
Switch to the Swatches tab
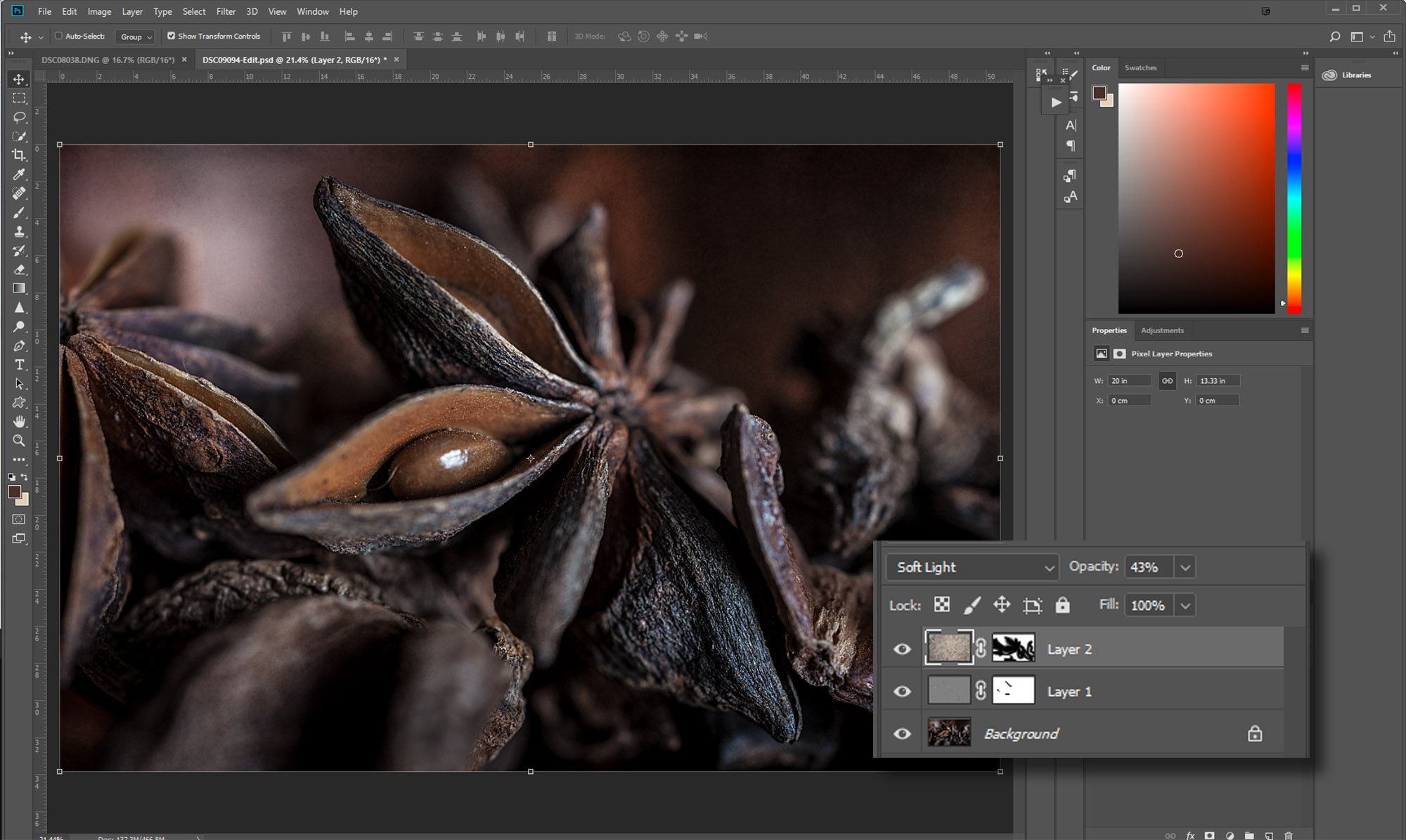(1140, 67)
